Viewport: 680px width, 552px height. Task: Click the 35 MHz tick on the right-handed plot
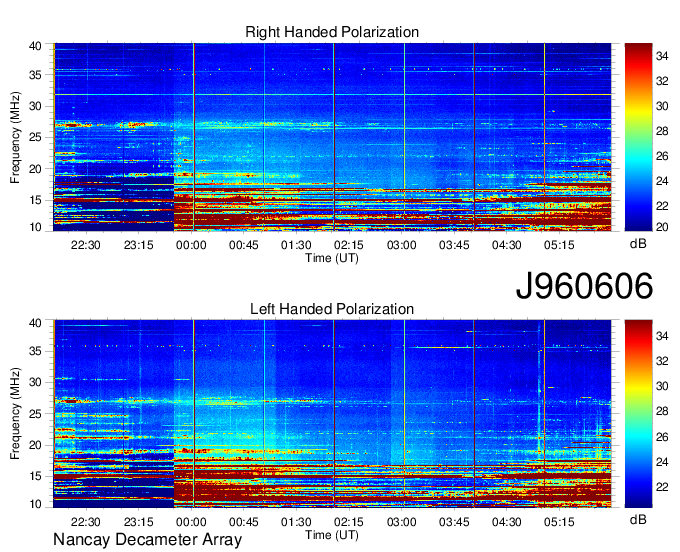point(35,75)
